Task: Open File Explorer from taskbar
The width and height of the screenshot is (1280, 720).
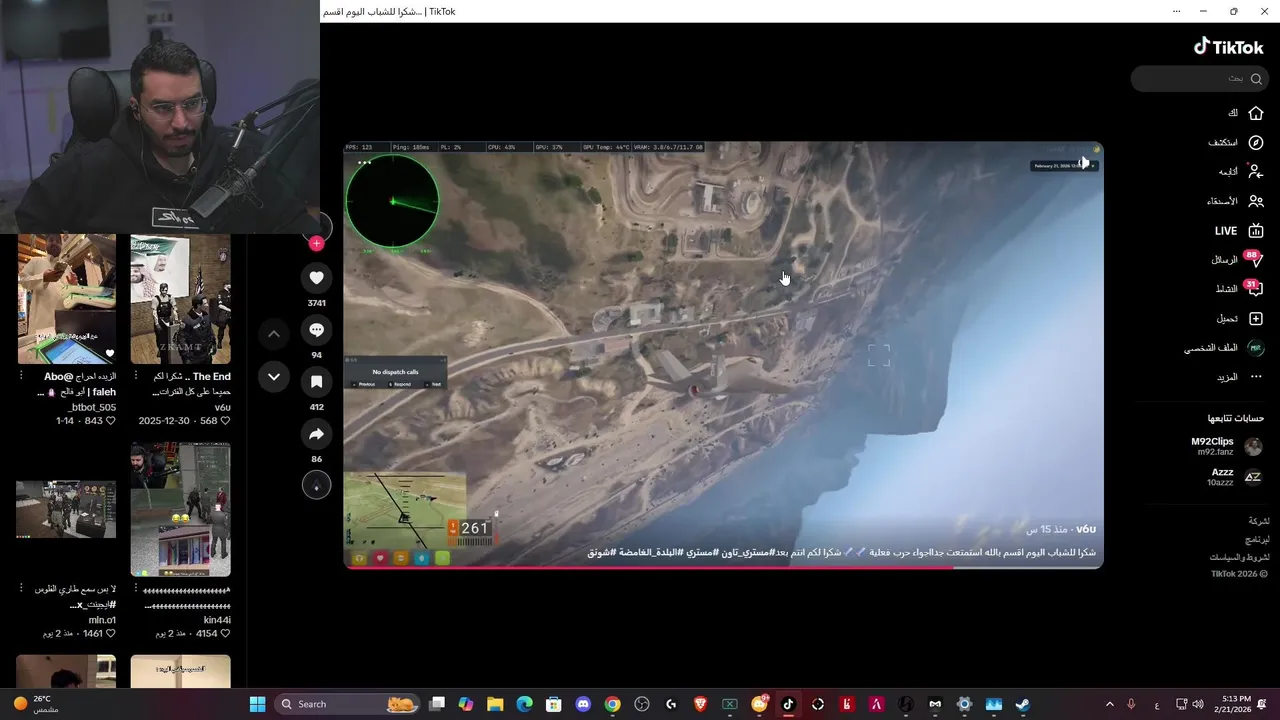Action: pyautogui.click(x=496, y=704)
